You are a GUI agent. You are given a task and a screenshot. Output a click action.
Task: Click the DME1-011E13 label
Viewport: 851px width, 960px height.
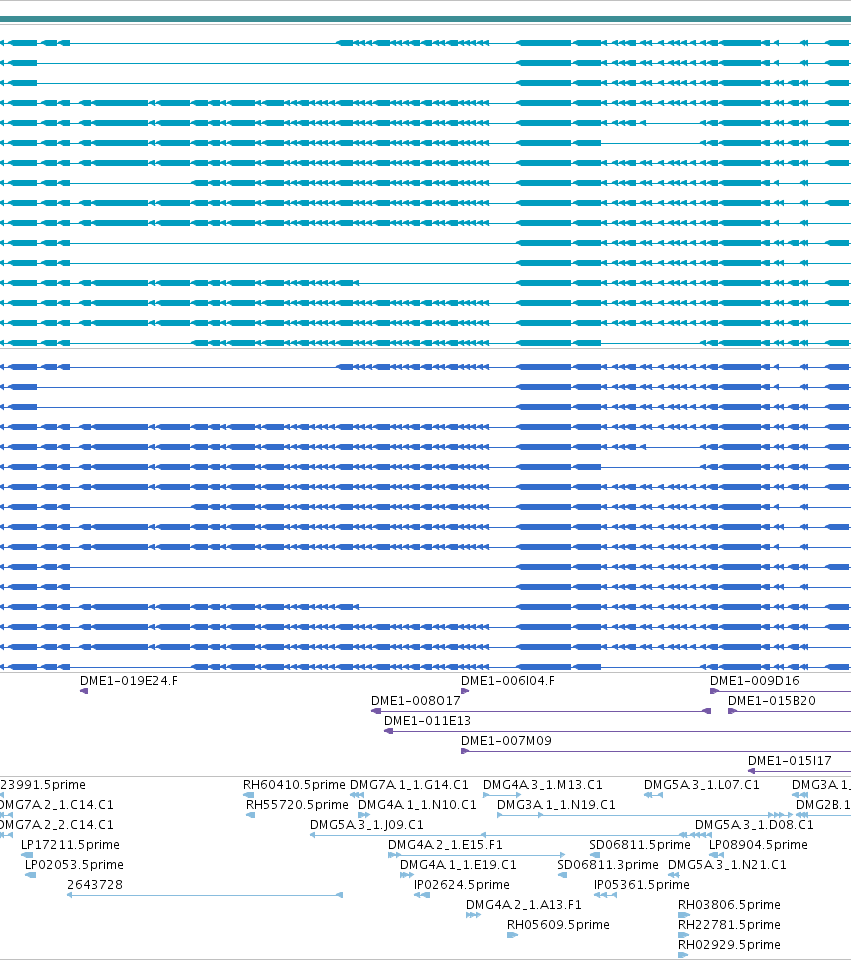[x=427, y=721]
